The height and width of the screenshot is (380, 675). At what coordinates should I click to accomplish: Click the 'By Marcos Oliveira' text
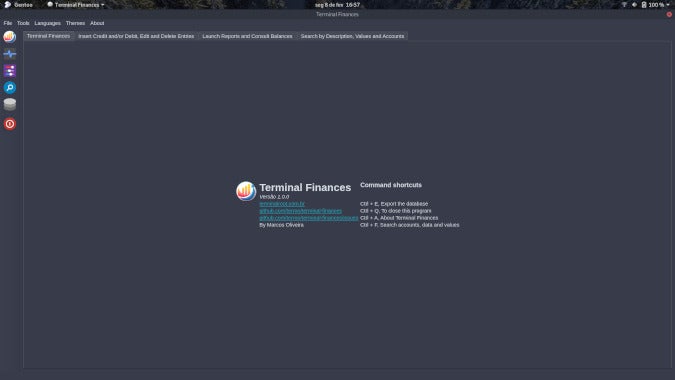(x=281, y=225)
